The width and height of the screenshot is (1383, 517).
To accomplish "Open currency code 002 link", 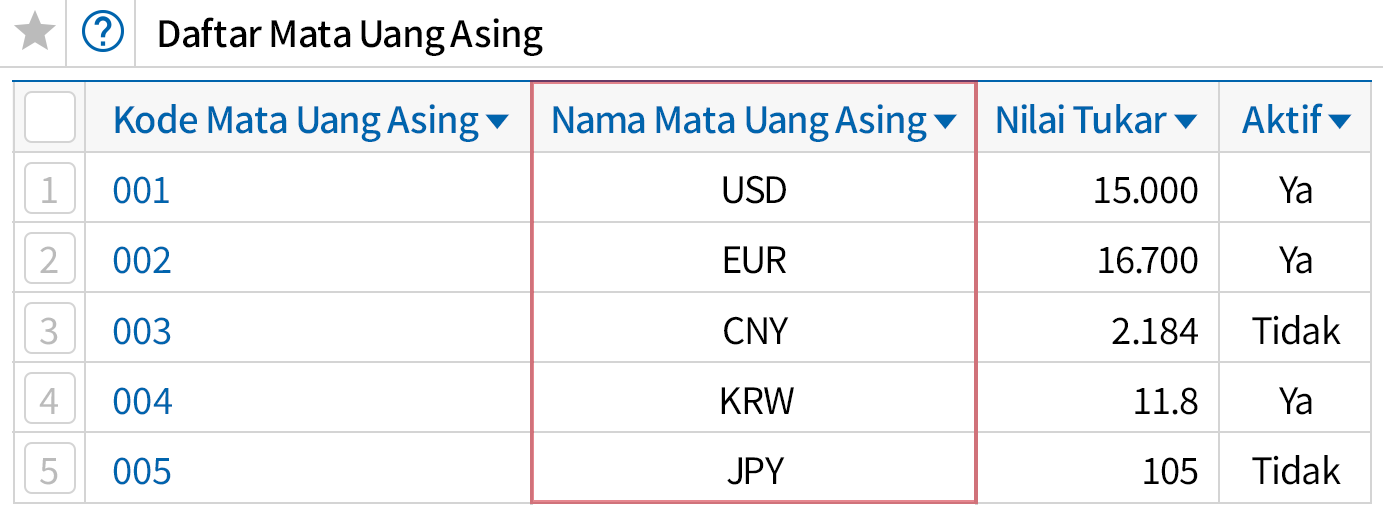I will [x=142, y=260].
